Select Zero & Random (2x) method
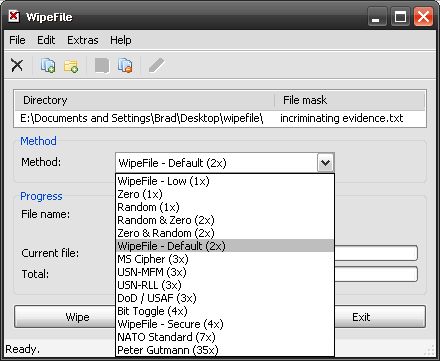This screenshot has height=361, width=440. (x=224, y=233)
